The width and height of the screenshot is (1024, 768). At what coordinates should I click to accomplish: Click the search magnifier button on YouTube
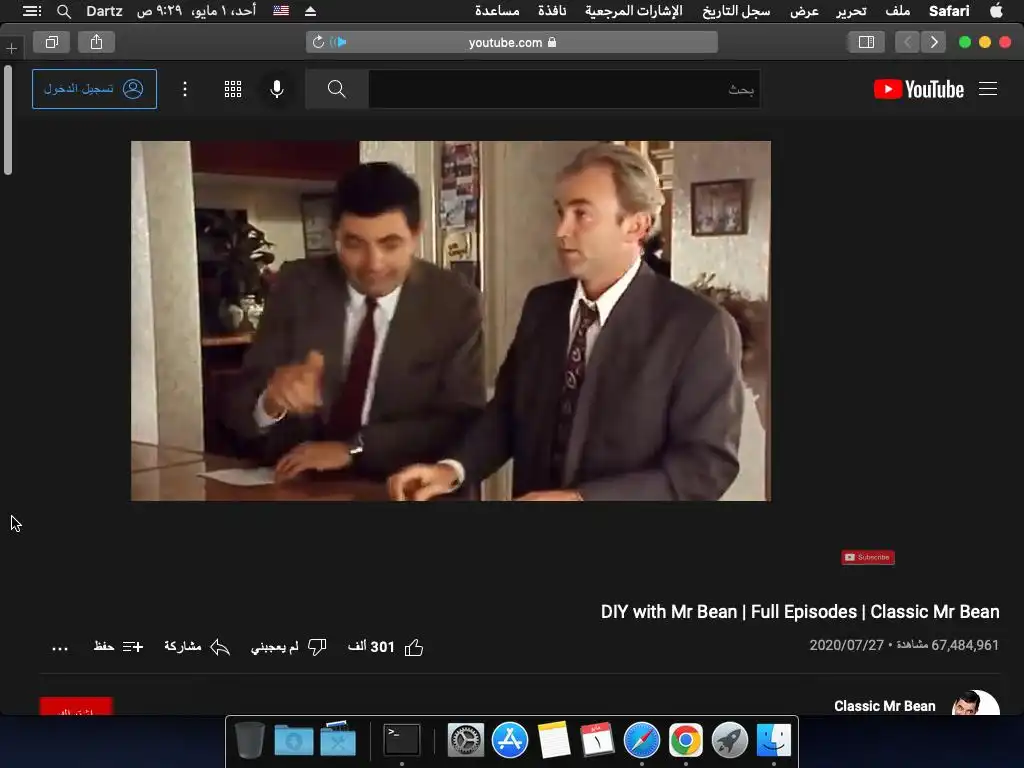[336, 89]
